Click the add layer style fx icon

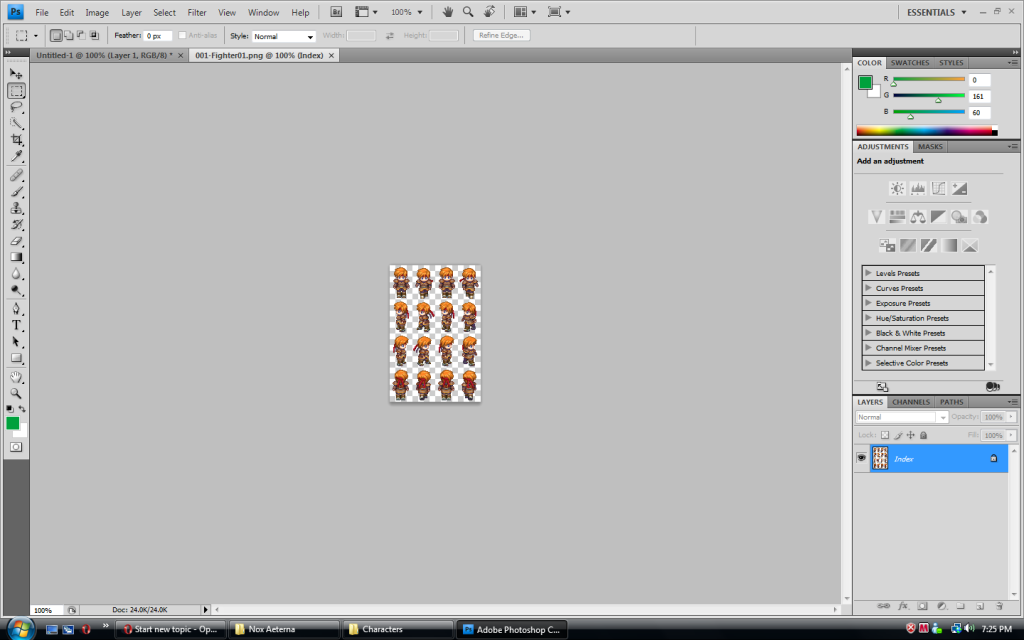point(903,606)
